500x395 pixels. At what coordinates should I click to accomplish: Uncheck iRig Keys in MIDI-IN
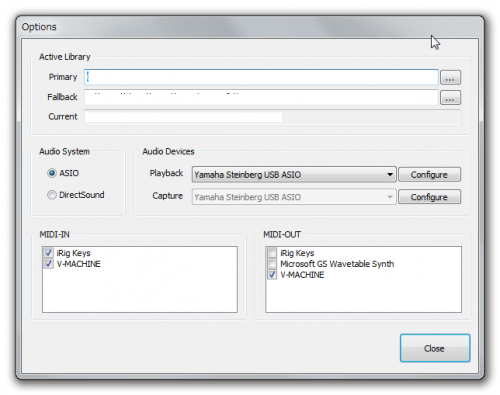(49, 253)
